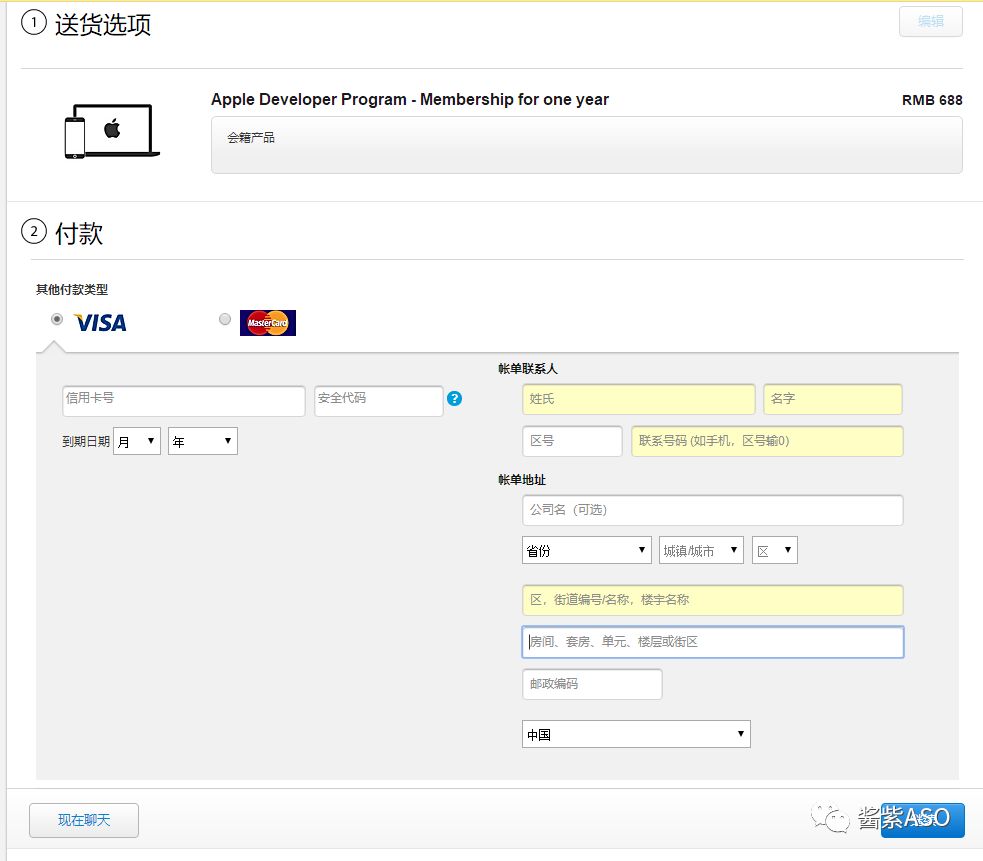Focus the 联系号码 phone number field
Image resolution: width=983 pixels, height=861 pixels.
(x=767, y=441)
